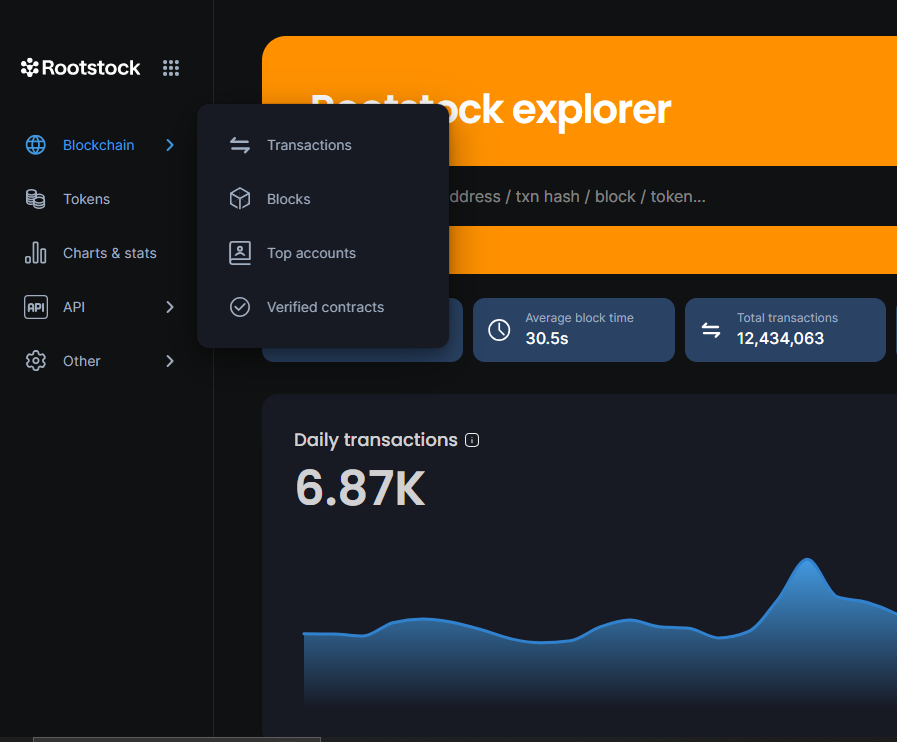Click the Verified contracts checkmark icon
The width and height of the screenshot is (897, 742).
240,307
